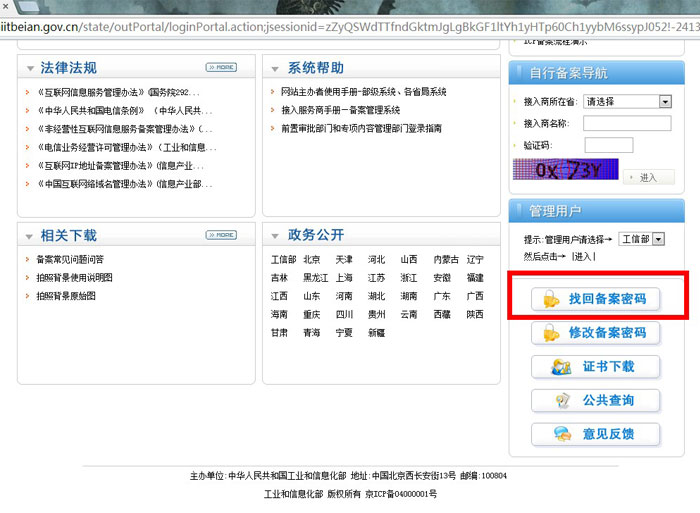
Task: Click the 接入商名称 text field
Action: pos(627,123)
